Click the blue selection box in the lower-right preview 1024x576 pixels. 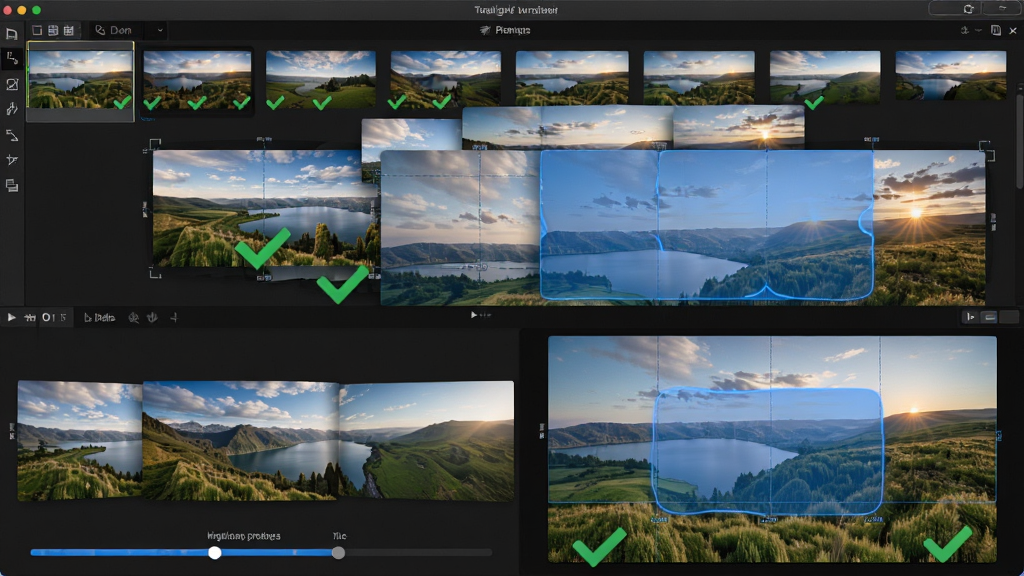pyautogui.click(x=768, y=451)
